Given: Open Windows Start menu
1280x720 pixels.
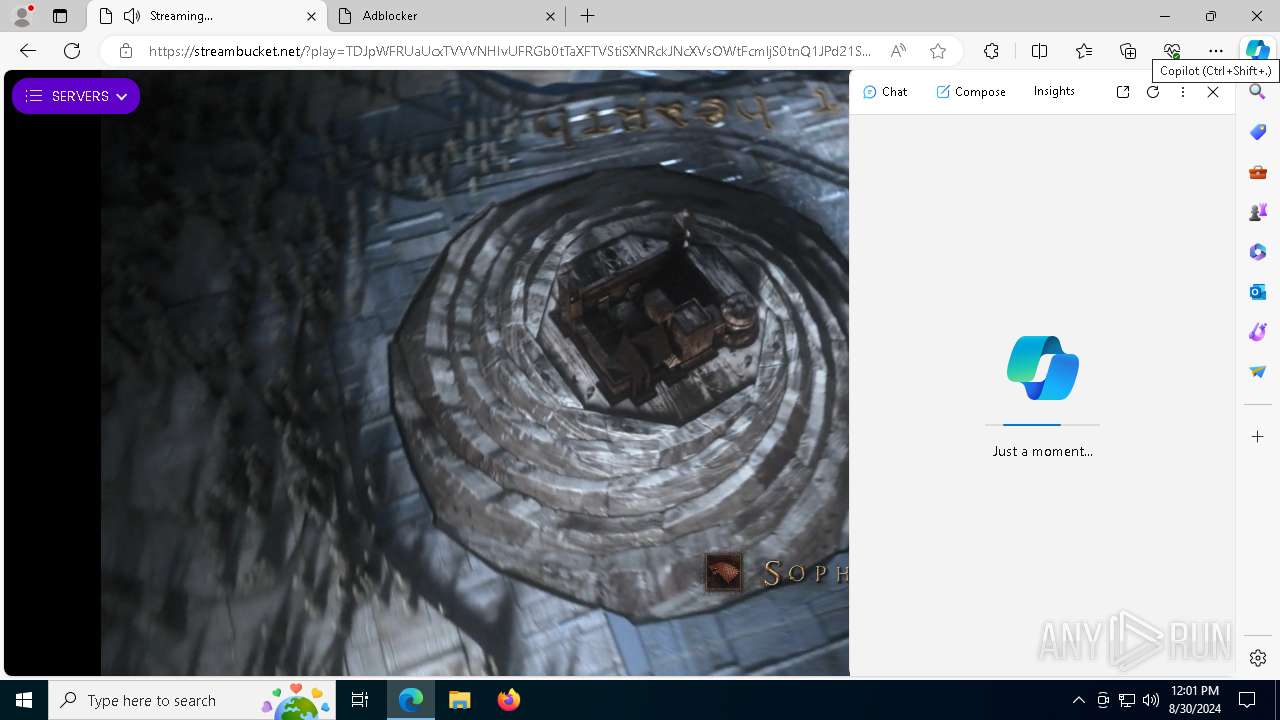Looking at the screenshot, I should (x=24, y=700).
